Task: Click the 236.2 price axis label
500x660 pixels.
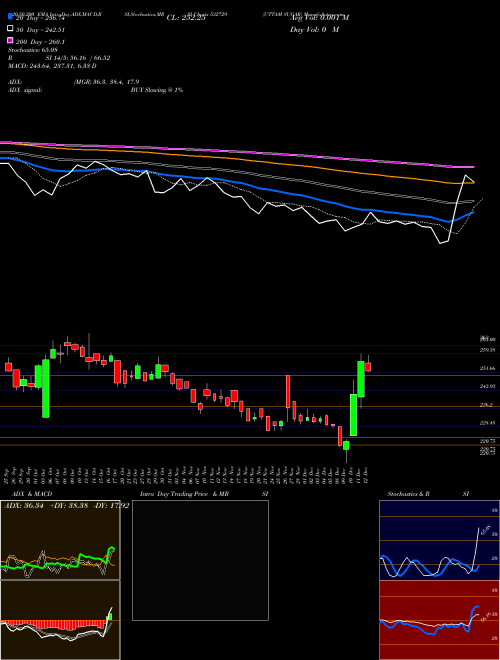Action: click(487, 405)
